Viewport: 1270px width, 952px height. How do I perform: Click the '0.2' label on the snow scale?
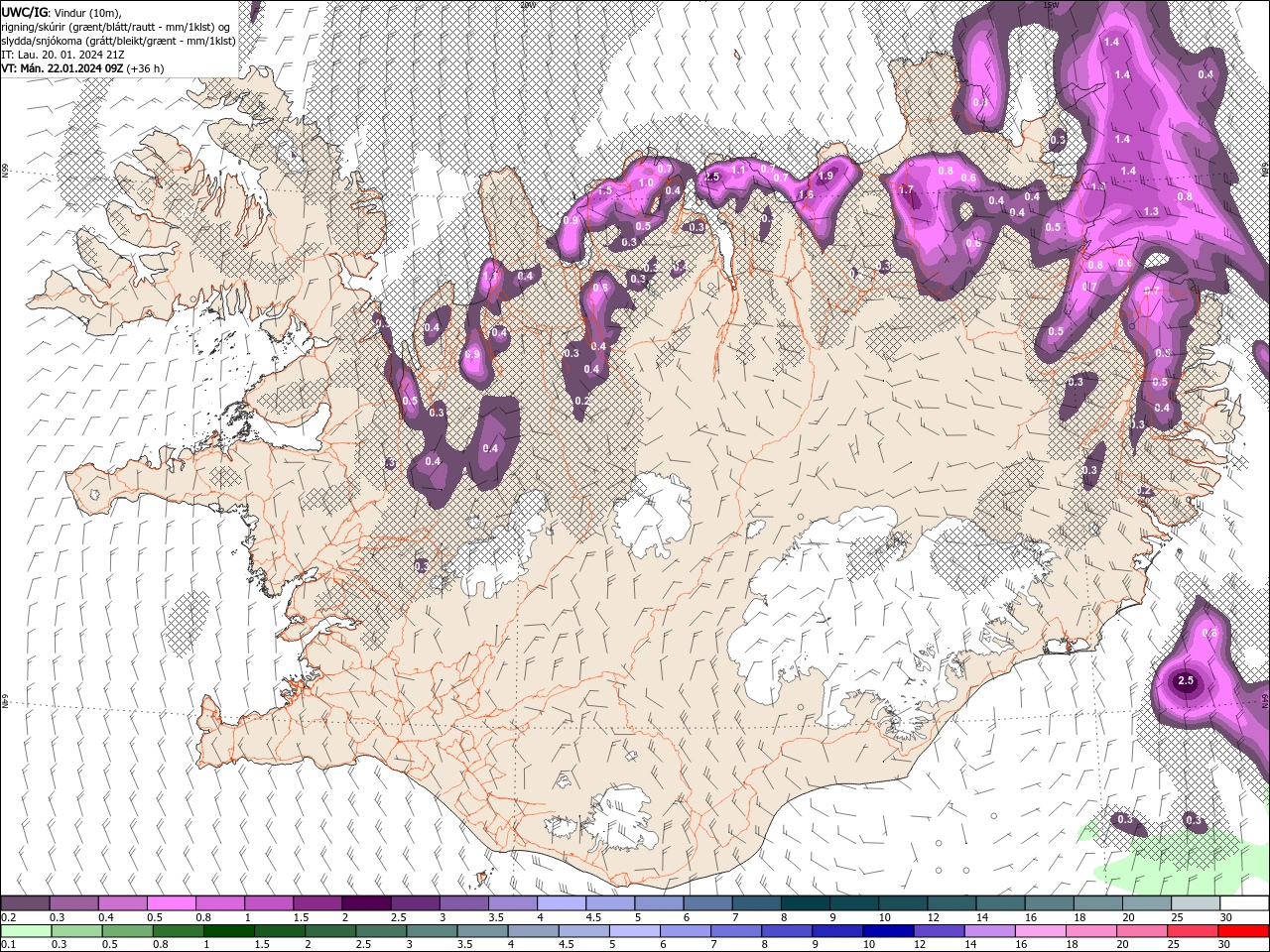coord(8,917)
